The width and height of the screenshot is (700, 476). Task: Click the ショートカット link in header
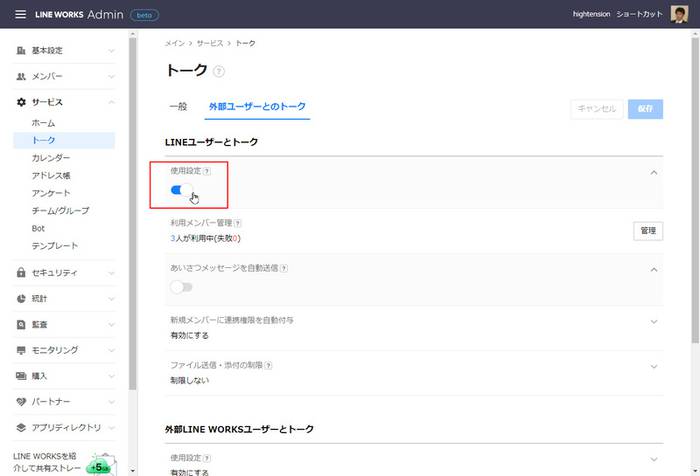pyautogui.click(x=639, y=14)
